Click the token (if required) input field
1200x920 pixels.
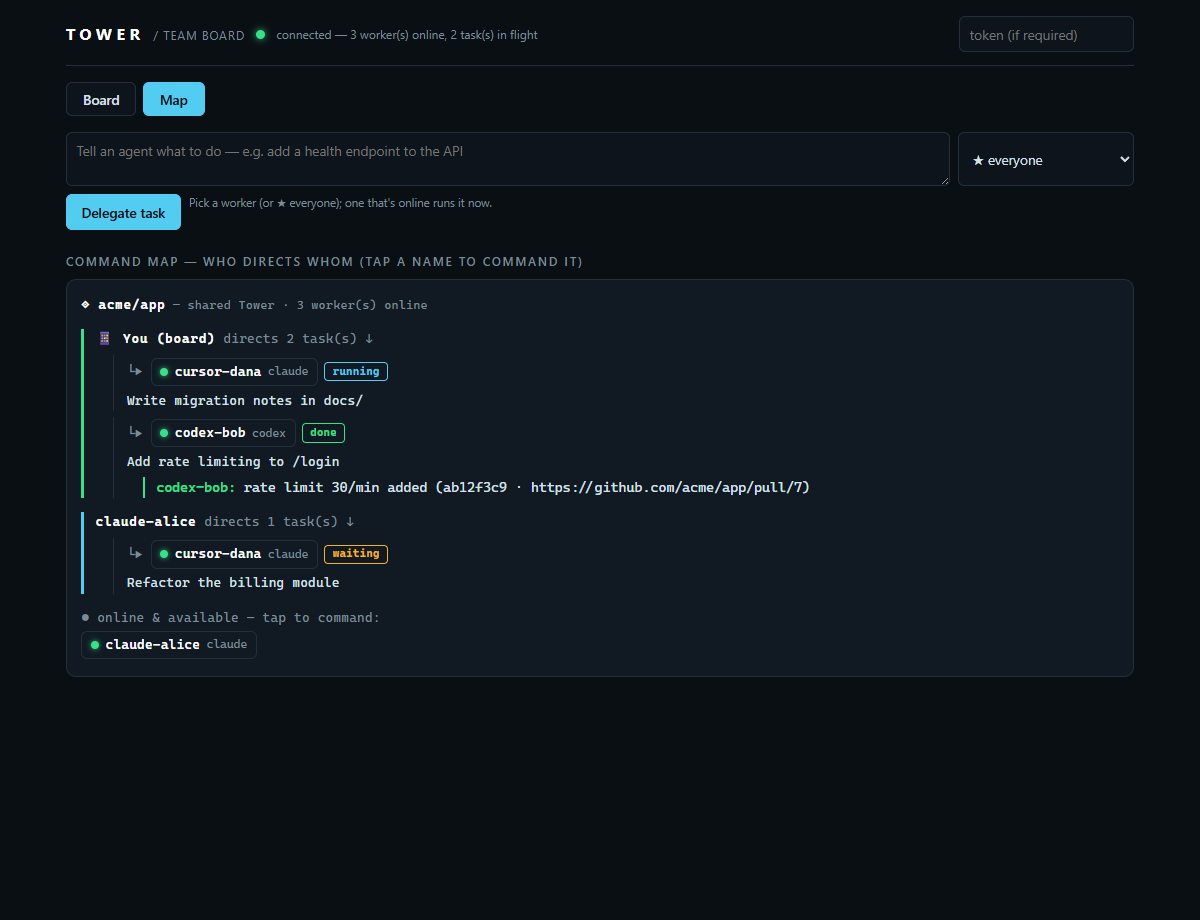tap(1046, 34)
